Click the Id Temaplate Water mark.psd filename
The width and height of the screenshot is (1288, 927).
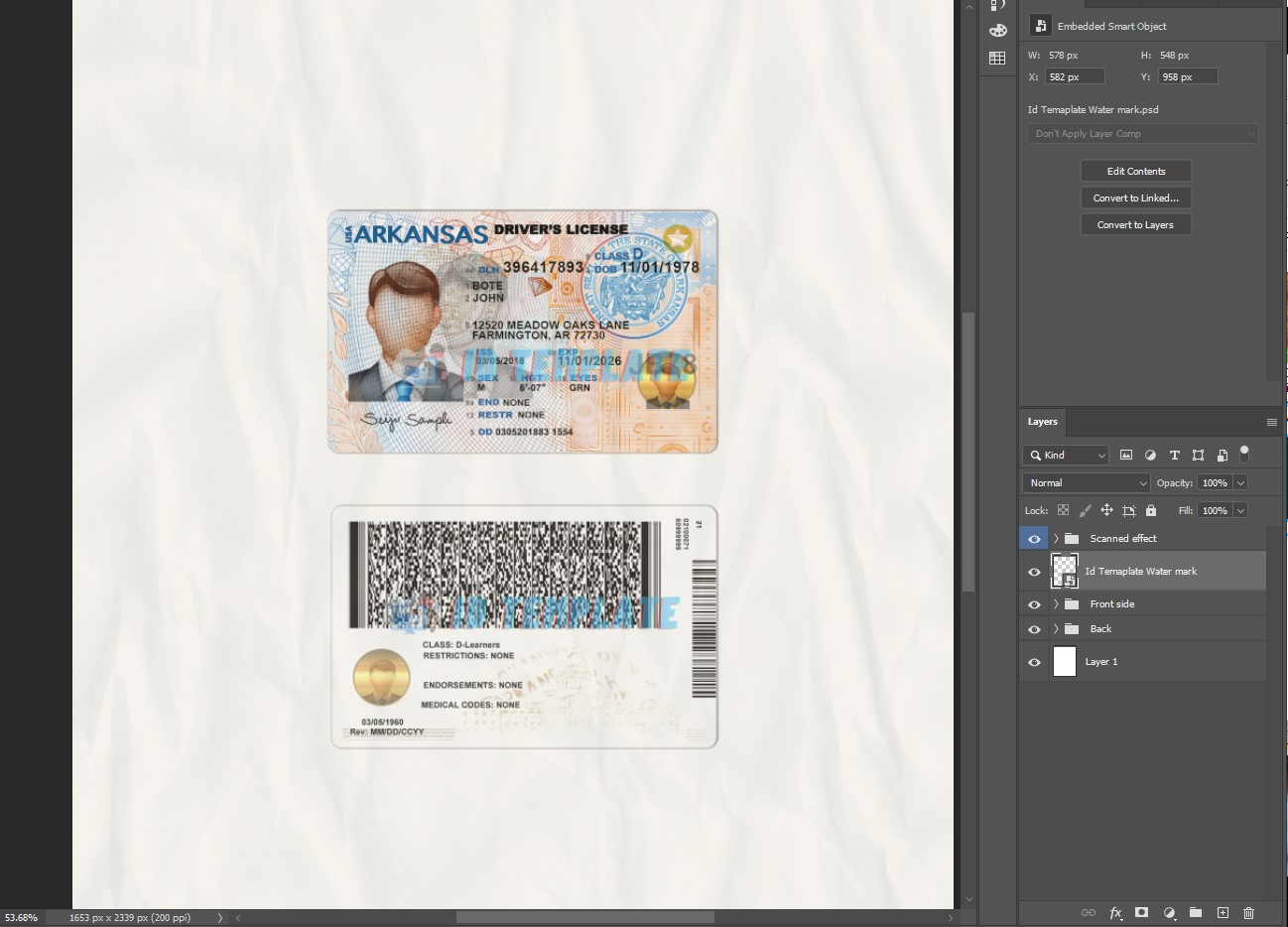pyautogui.click(x=1093, y=110)
